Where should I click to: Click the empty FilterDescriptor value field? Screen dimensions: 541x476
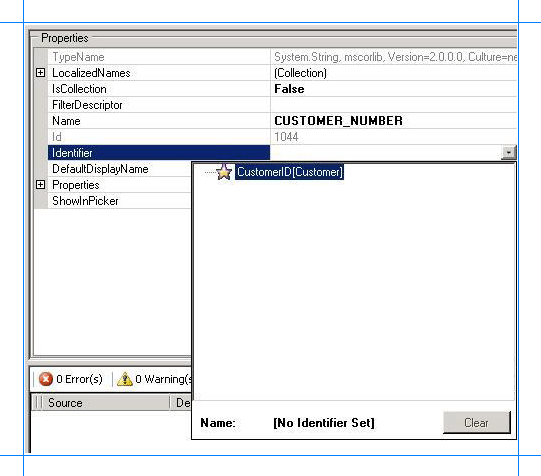click(x=393, y=105)
